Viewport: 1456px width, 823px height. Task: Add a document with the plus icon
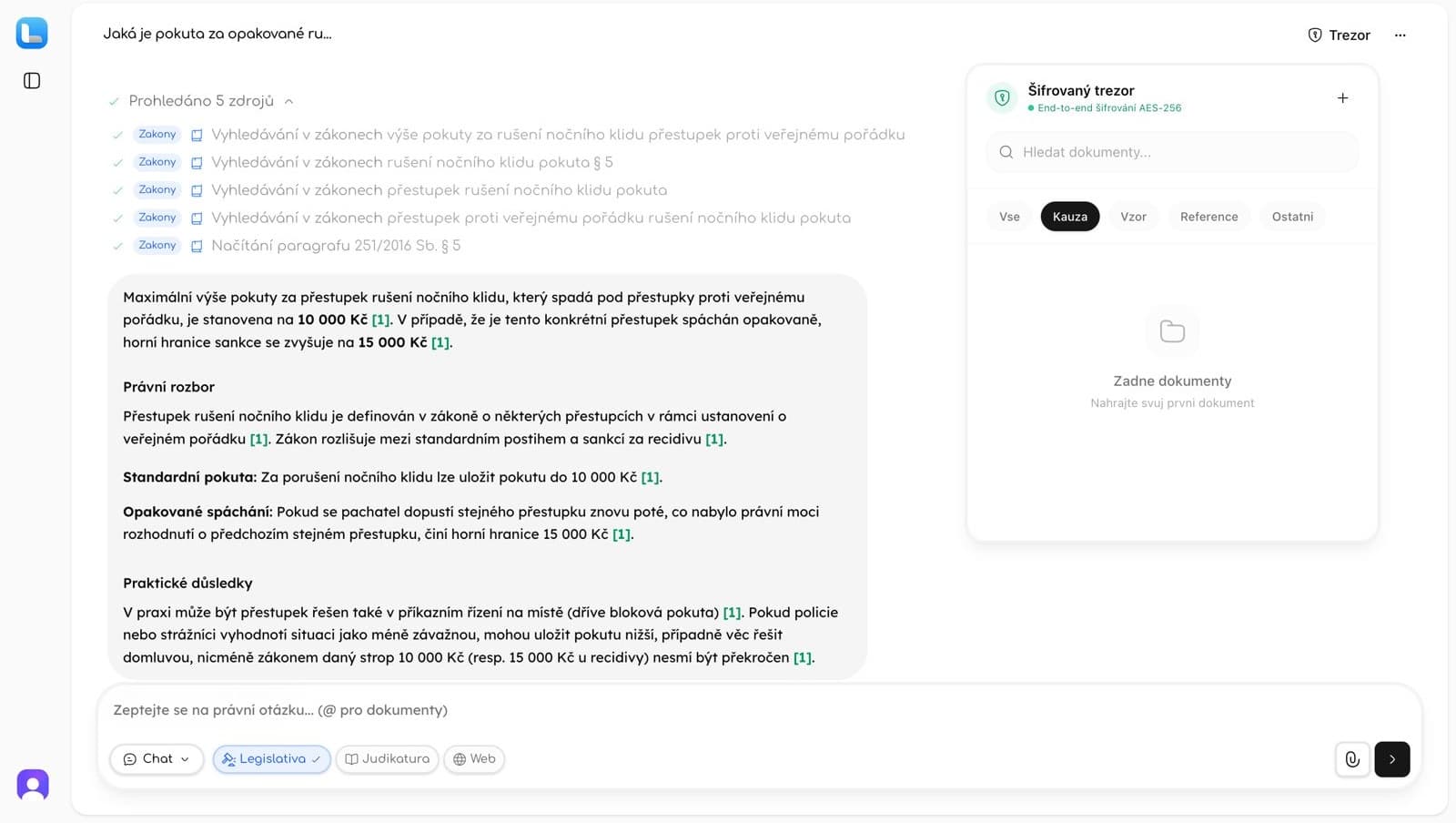1342,97
